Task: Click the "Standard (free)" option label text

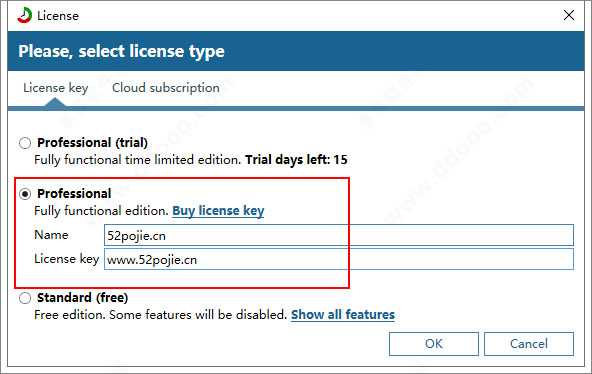Action: tap(82, 298)
